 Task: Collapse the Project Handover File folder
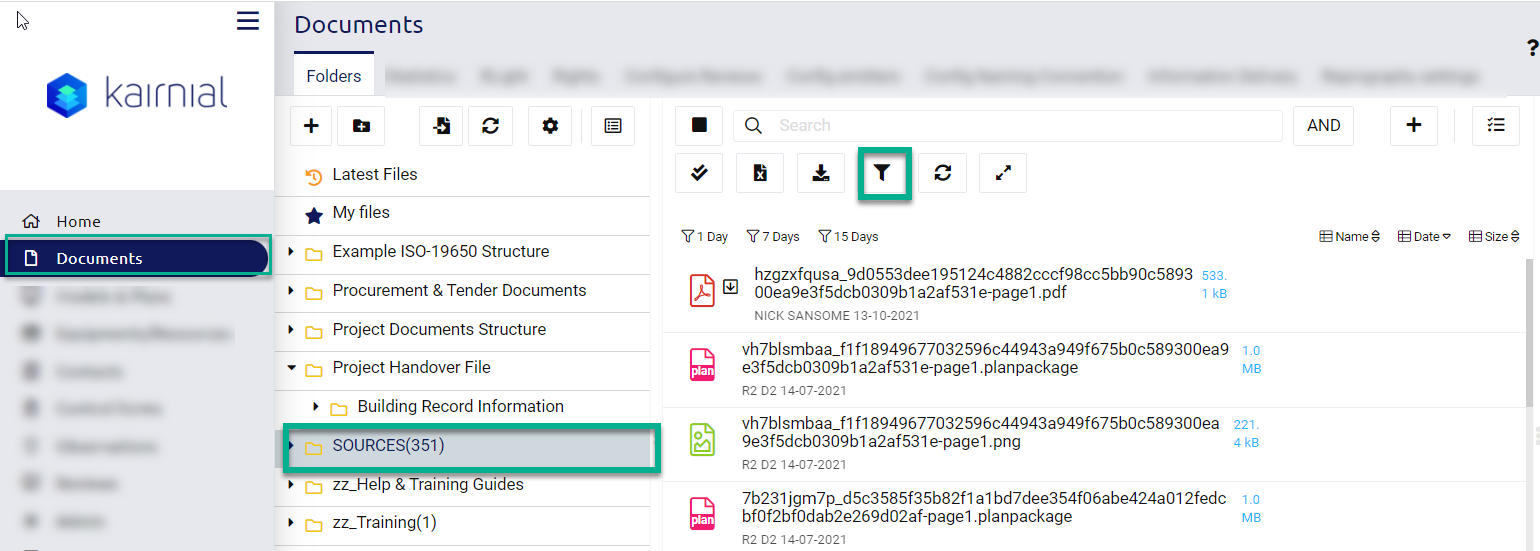coord(291,368)
